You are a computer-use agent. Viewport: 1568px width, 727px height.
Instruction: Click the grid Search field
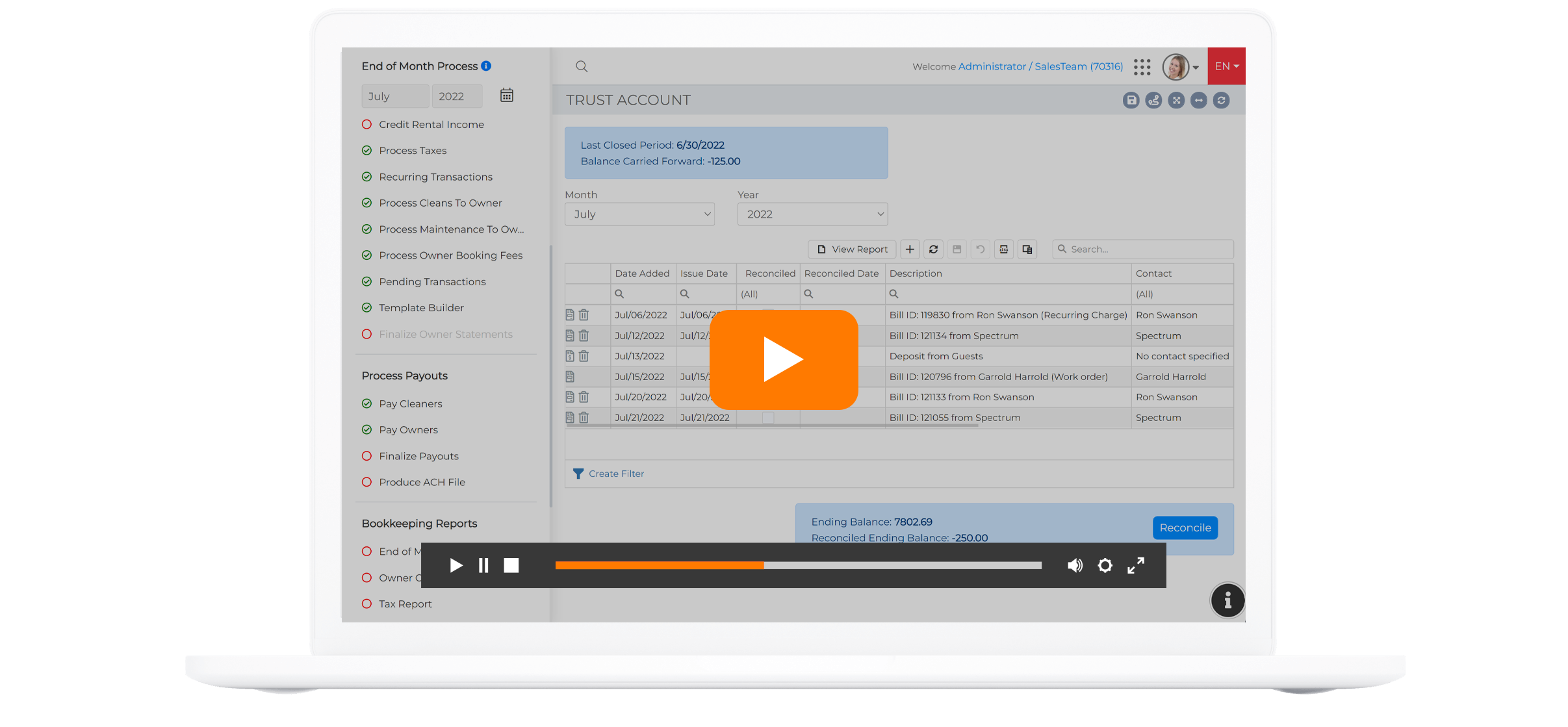click(1143, 249)
